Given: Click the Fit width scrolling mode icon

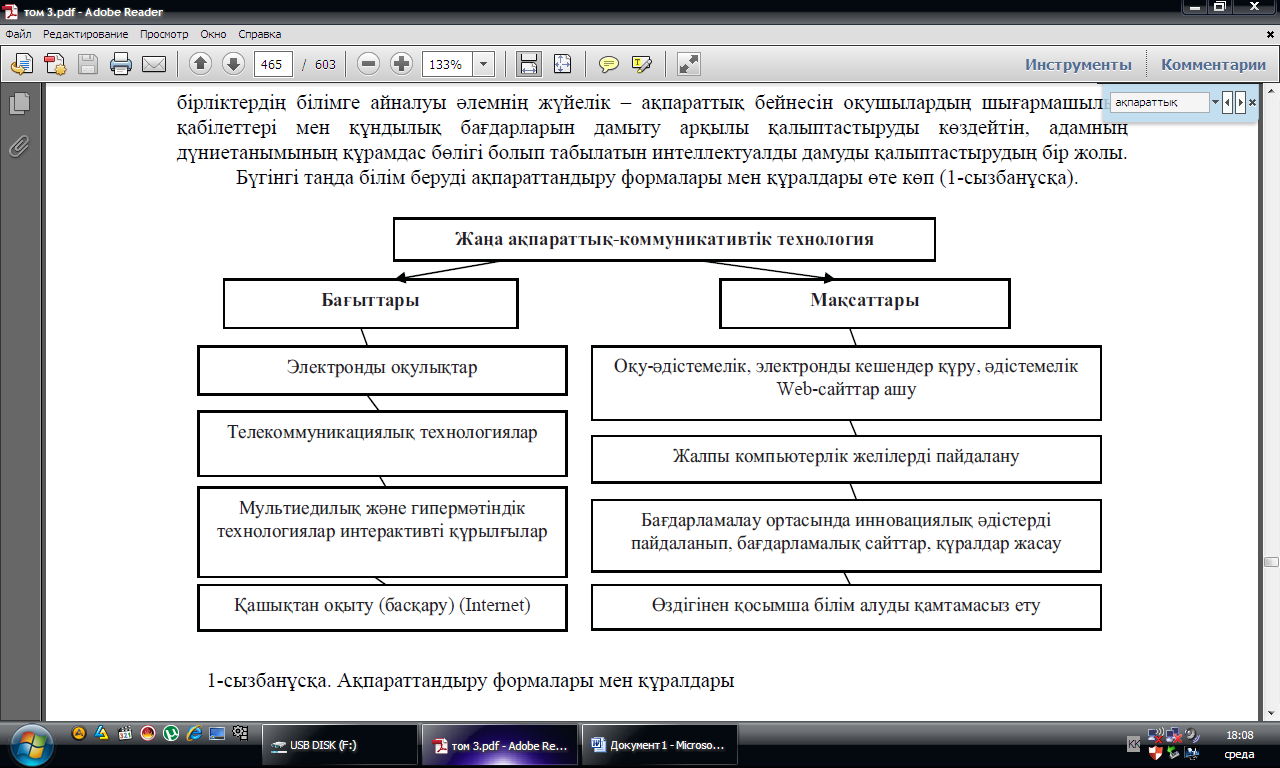Looking at the screenshot, I should pyautogui.click(x=528, y=64).
